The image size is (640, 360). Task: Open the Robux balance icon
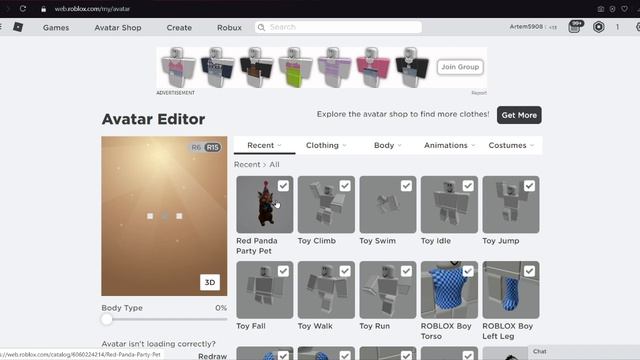pos(599,27)
